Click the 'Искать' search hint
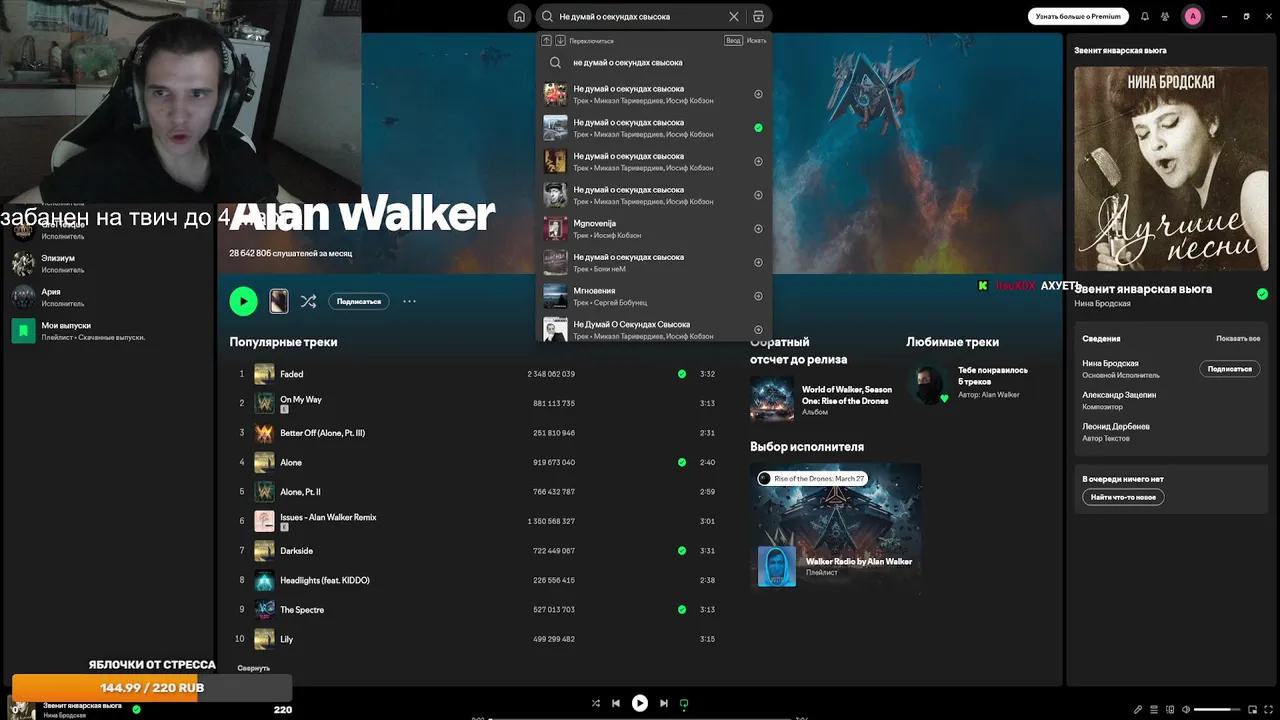The width and height of the screenshot is (1280, 720). [756, 41]
